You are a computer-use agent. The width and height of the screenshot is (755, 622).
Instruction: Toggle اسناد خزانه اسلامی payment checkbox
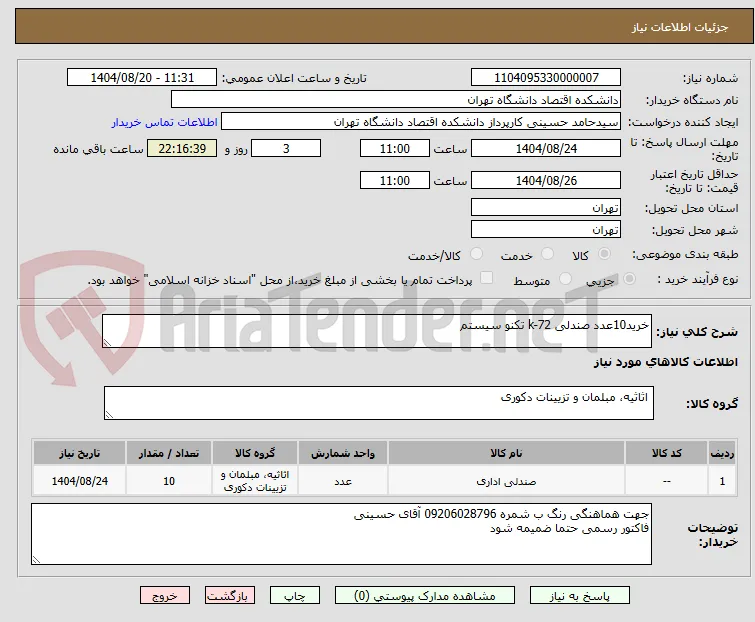tap(487, 278)
